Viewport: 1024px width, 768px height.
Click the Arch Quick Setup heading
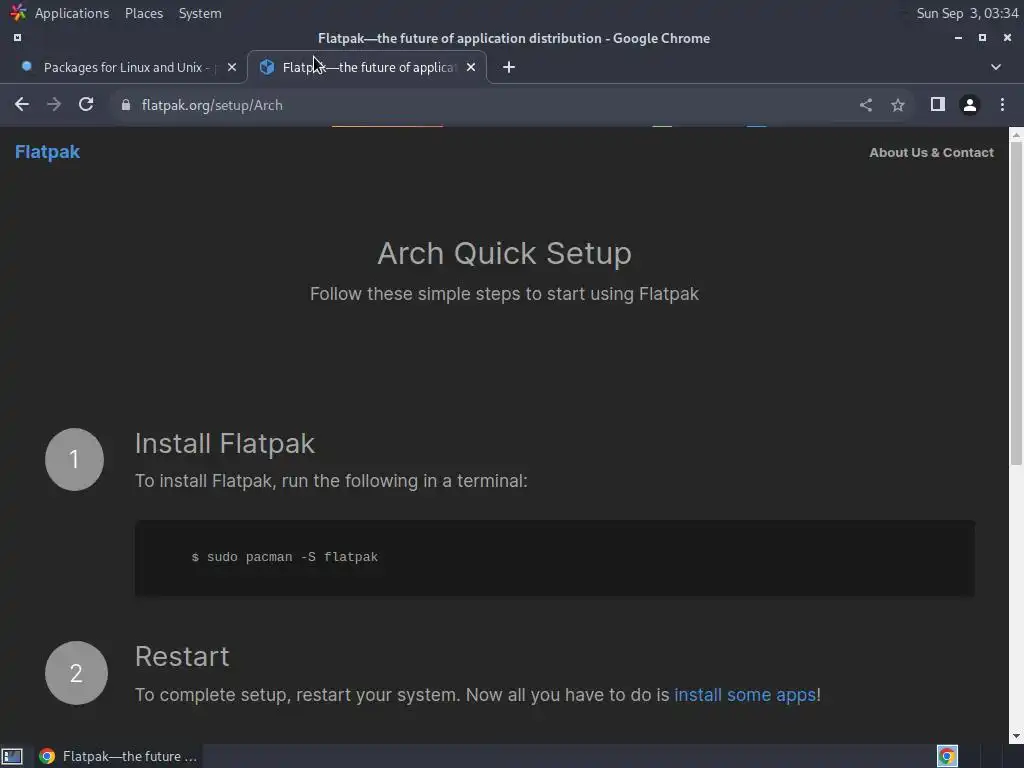504,253
